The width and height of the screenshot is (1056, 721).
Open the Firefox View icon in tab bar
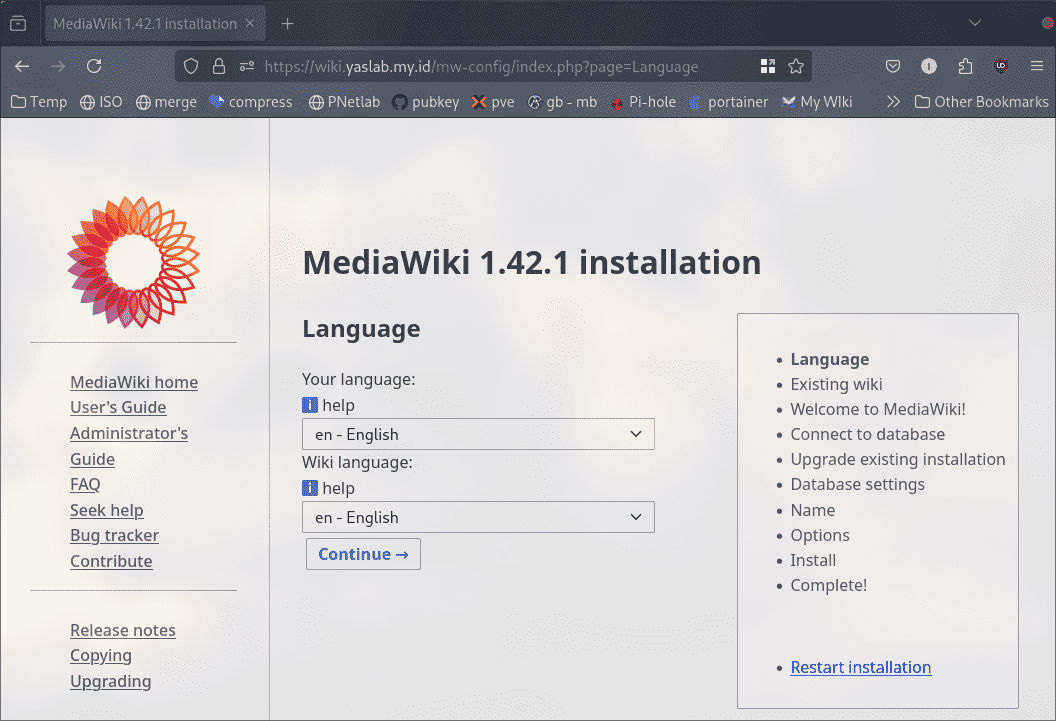[x=18, y=24]
